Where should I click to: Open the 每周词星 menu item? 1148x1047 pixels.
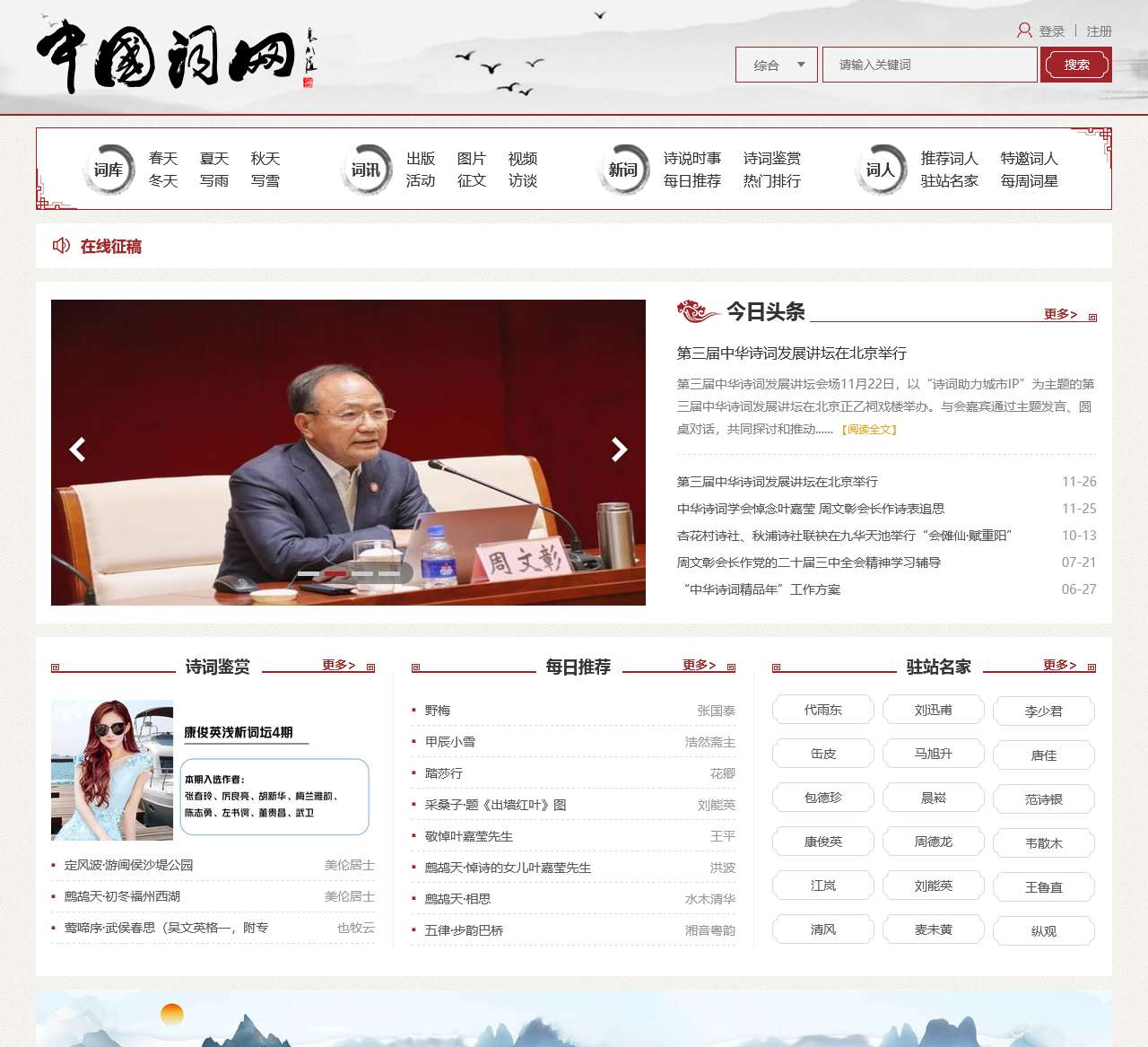click(x=1030, y=181)
